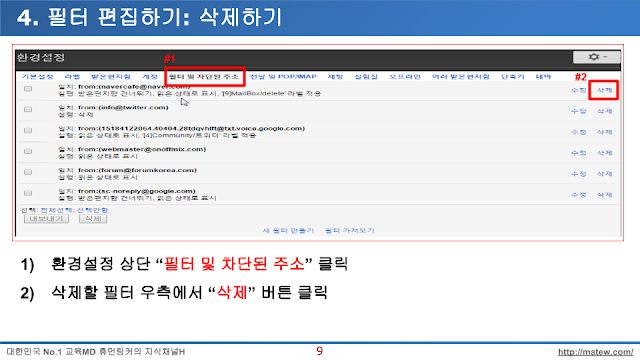Image resolution: width=640 pixels, height=360 pixels.
Task: Delete the webmaster@onoffmix.com filter via 삭제
Action: click(604, 153)
